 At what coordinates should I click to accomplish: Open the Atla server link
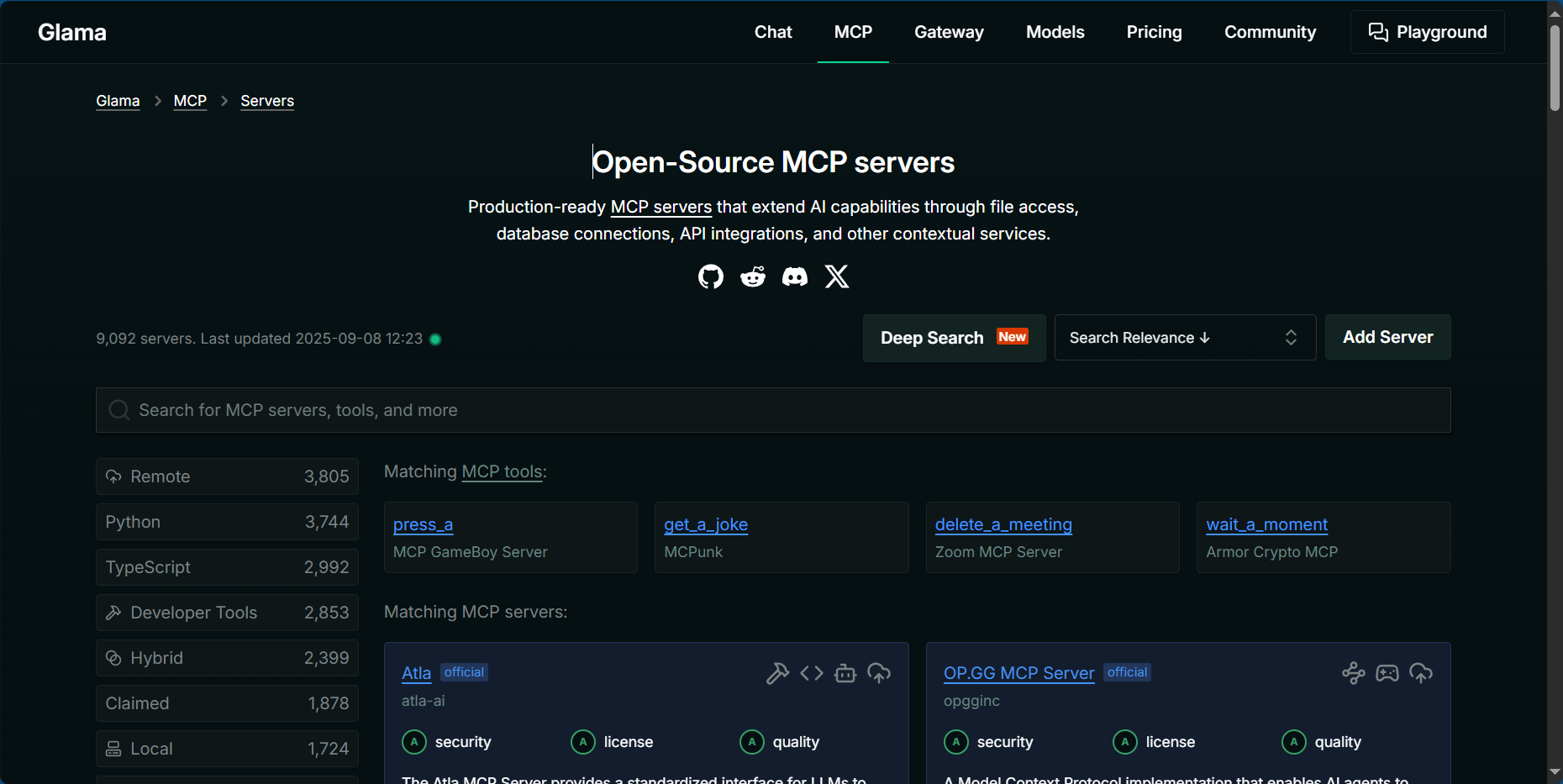pos(416,673)
